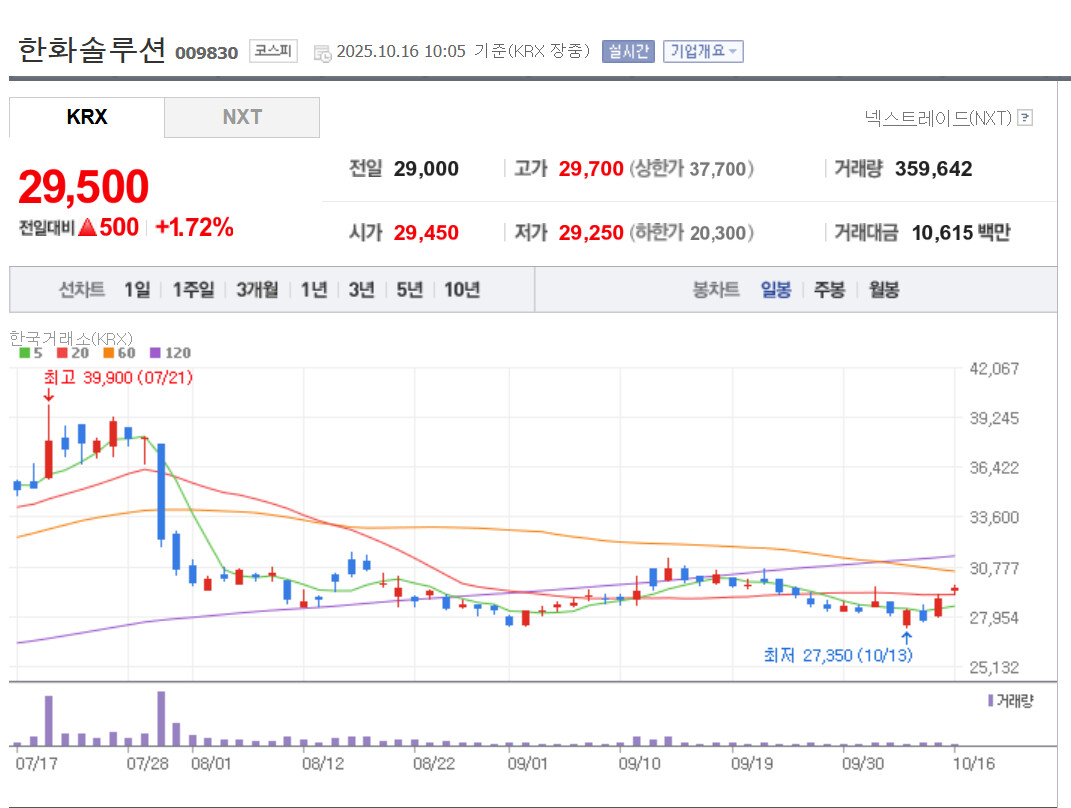
Task: Click the 한국거래소(KRX) chart label
Action: pyautogui.click(x=71, y=338)
